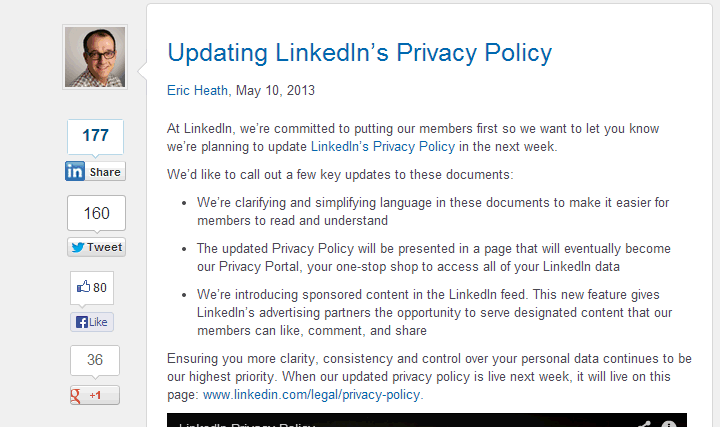Click the 160 tweet count bubble
The image size is (720, 427).
96,213
